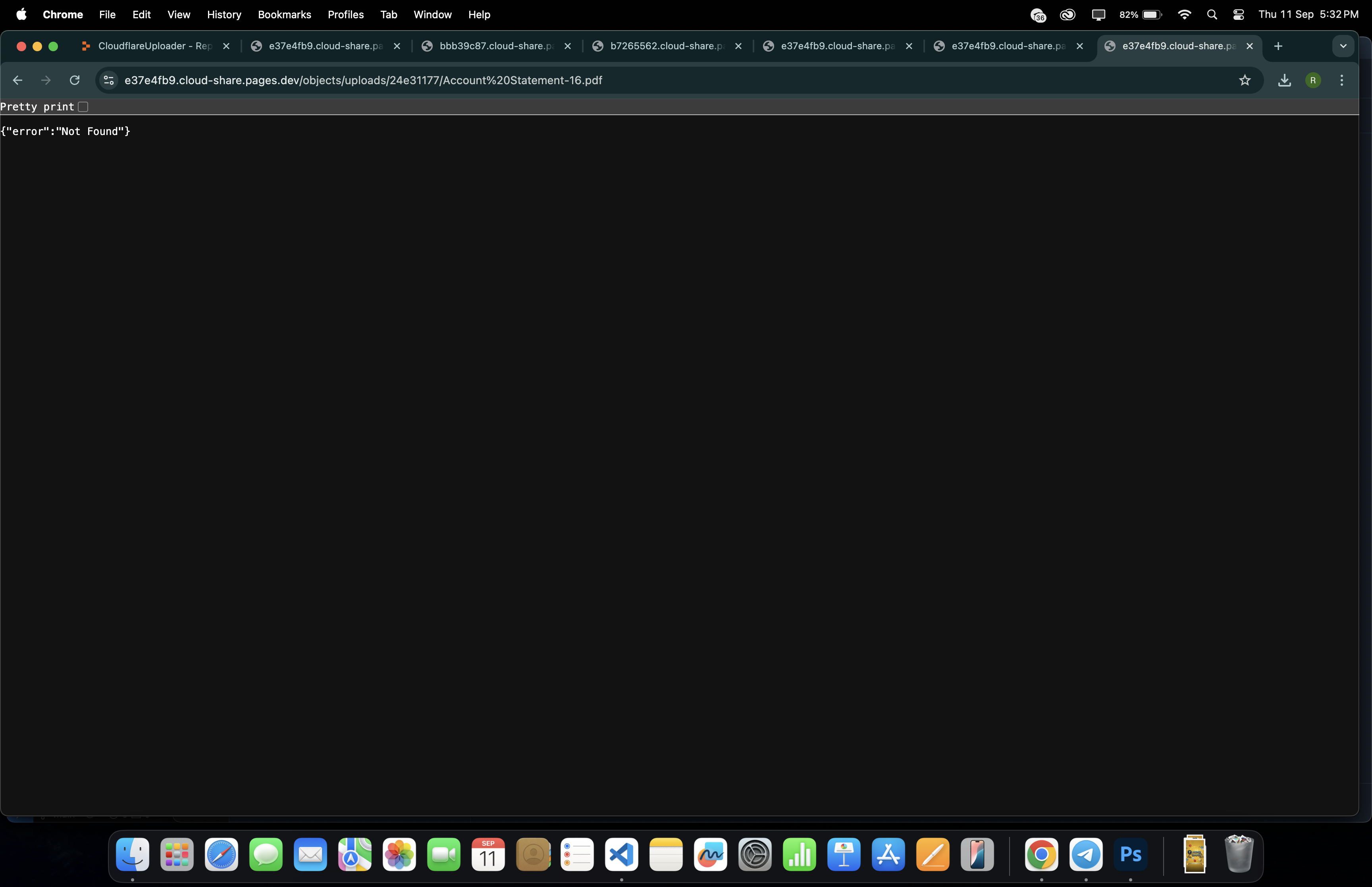The image size is (1372, 887).
Task: Click the JSON error Not Found text
Action: coord(66,131)
